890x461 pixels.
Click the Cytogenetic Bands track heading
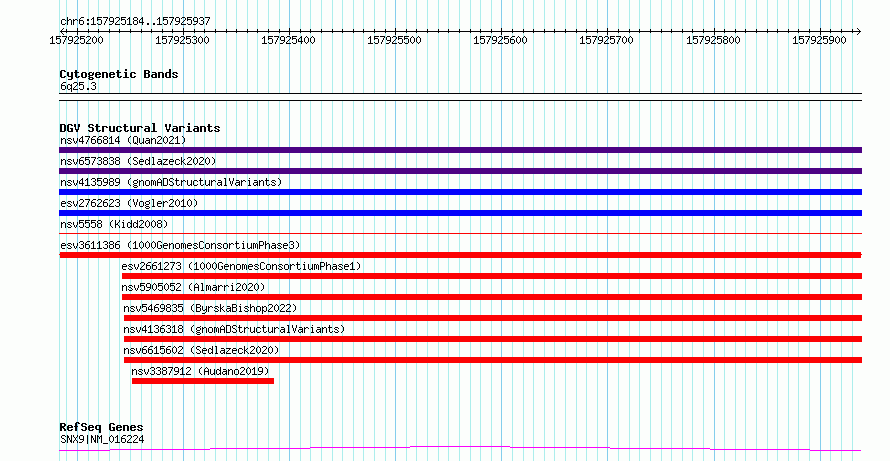point(119,74)
